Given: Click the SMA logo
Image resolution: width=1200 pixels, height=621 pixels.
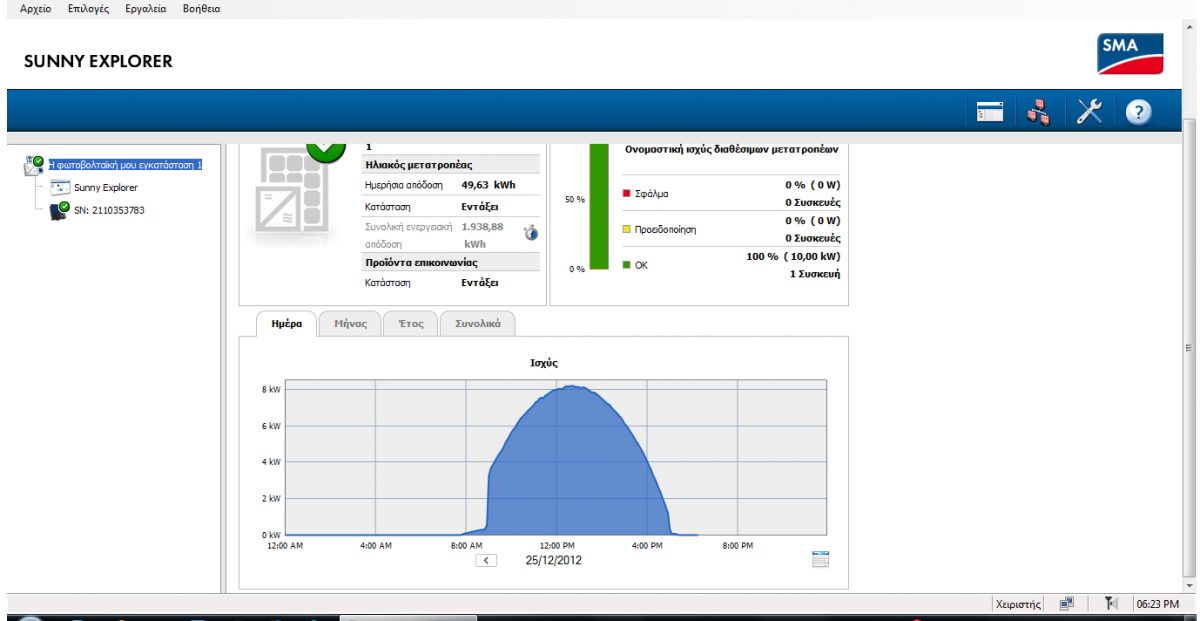Looking at the screenshot, I should [1131, 54].
